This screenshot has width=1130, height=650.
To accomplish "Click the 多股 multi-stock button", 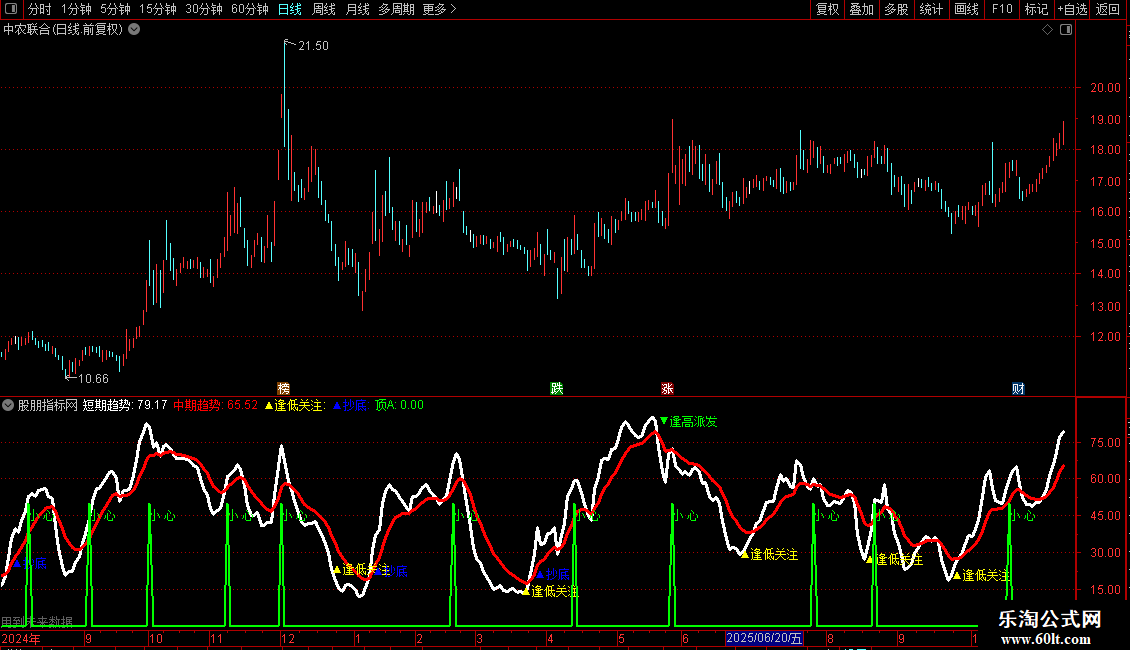I will 896,9.
